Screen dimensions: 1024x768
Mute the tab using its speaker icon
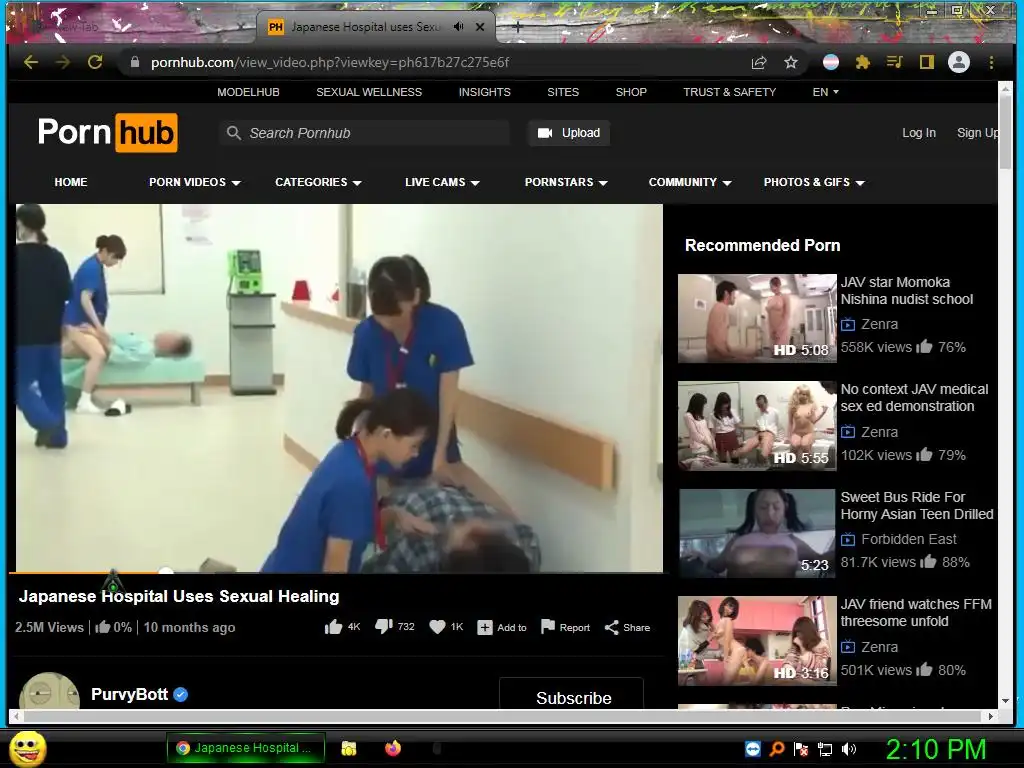(x=458, y=27)
